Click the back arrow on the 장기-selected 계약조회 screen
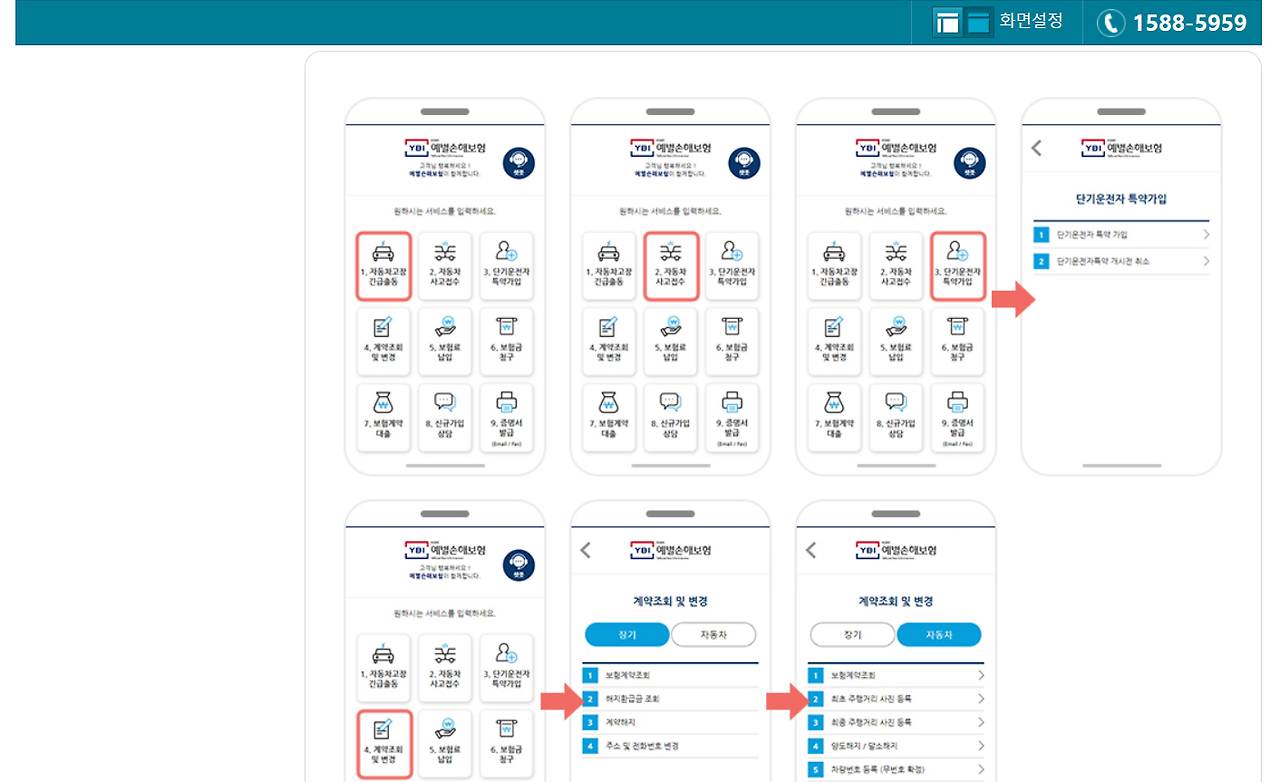This screenshot has height=782, width=1280. (586, 550)
